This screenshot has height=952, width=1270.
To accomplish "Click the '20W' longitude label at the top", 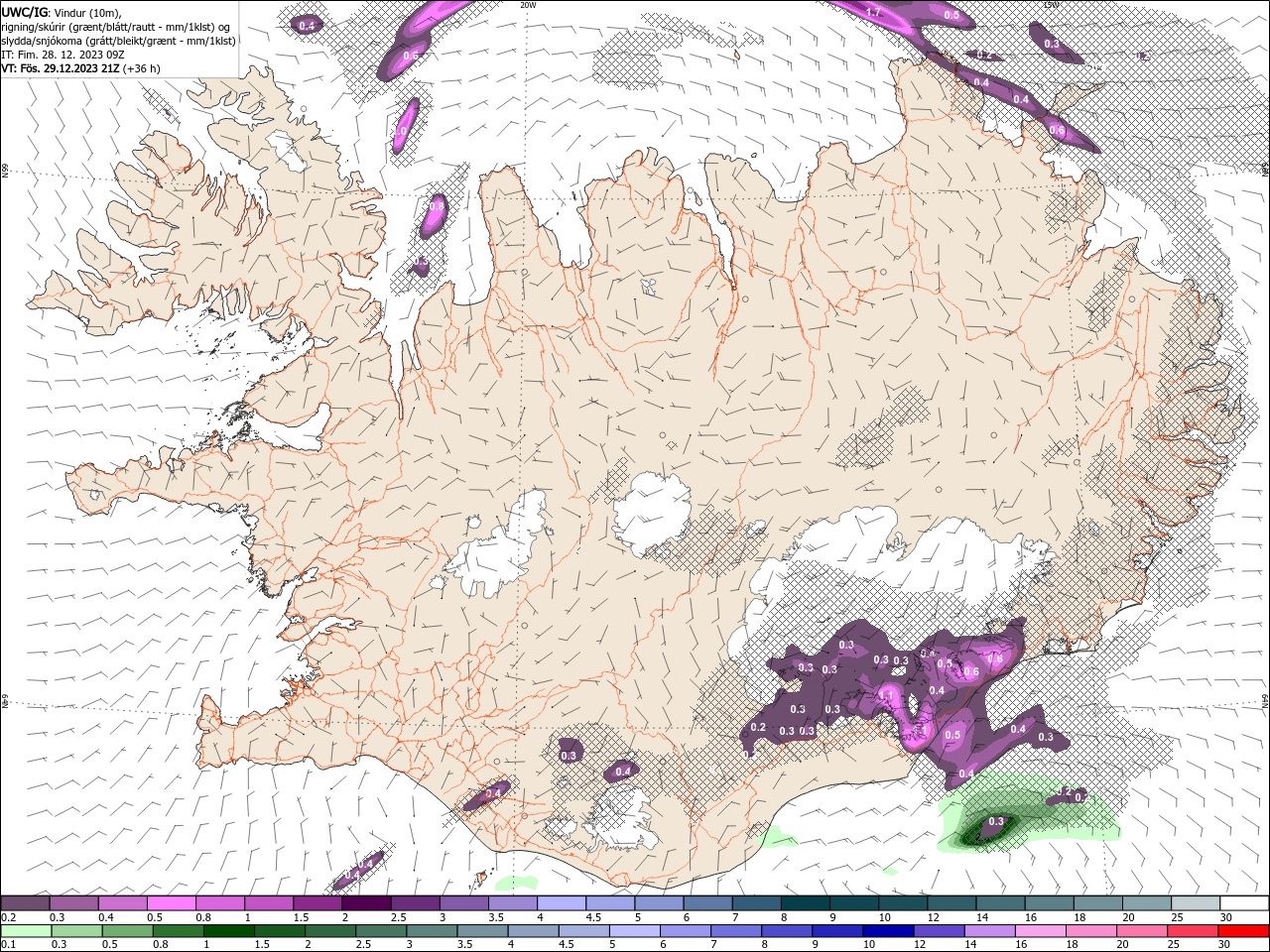I will [528, 5].
